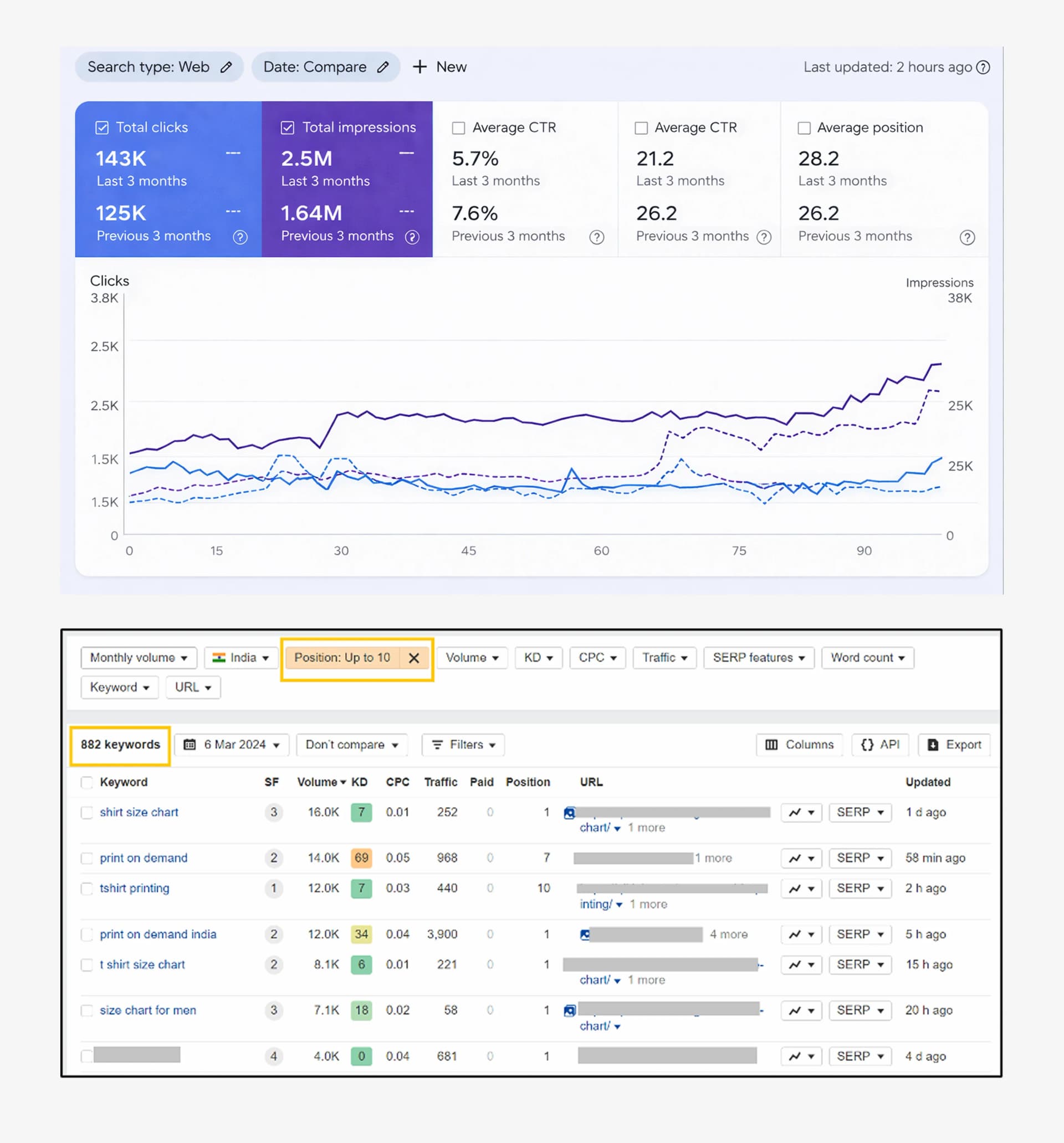Click the Columns button

(799, 744)
